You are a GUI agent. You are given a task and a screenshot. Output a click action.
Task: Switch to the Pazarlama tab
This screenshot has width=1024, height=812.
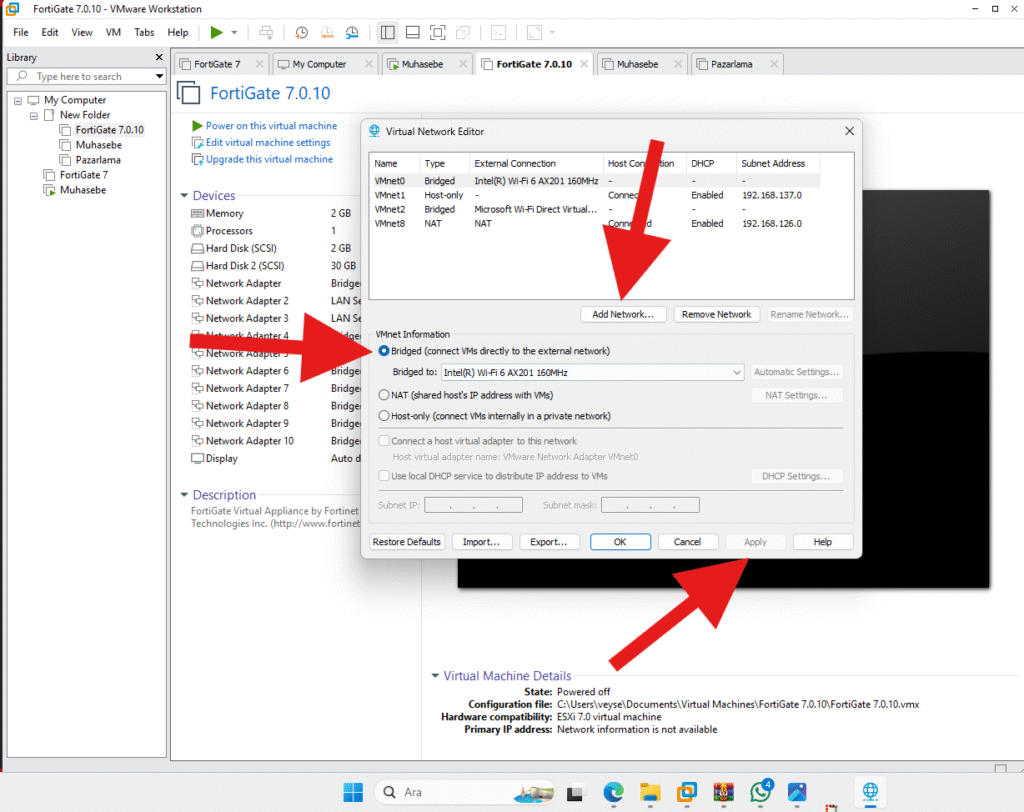(737, 64)
